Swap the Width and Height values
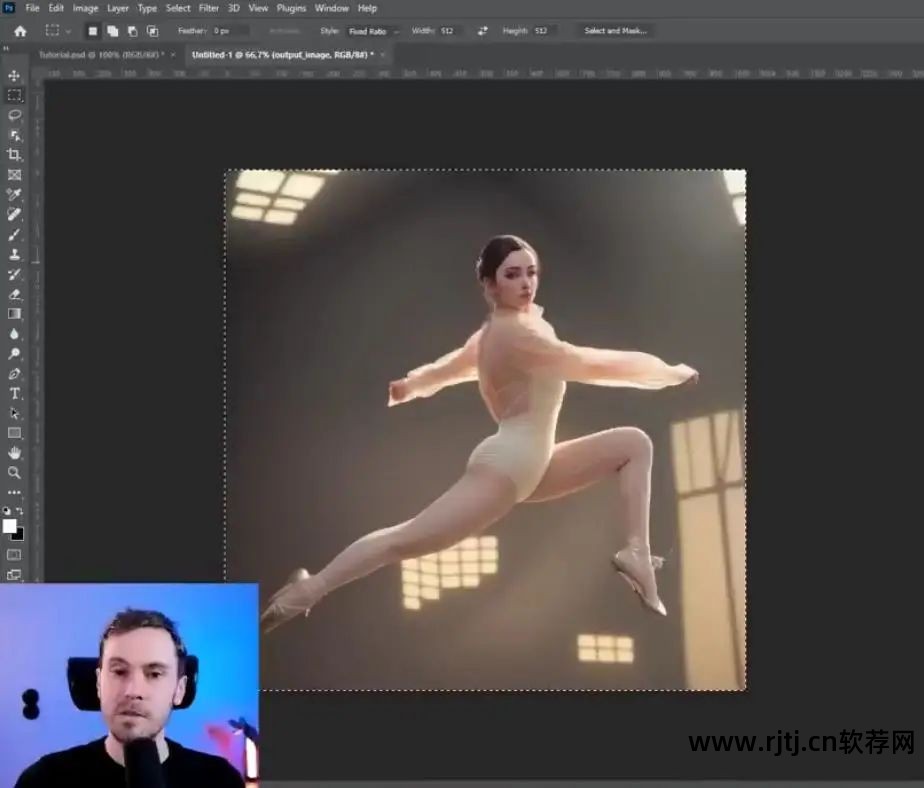This screenshot has height=788, width=924. (x=483, y=31)
